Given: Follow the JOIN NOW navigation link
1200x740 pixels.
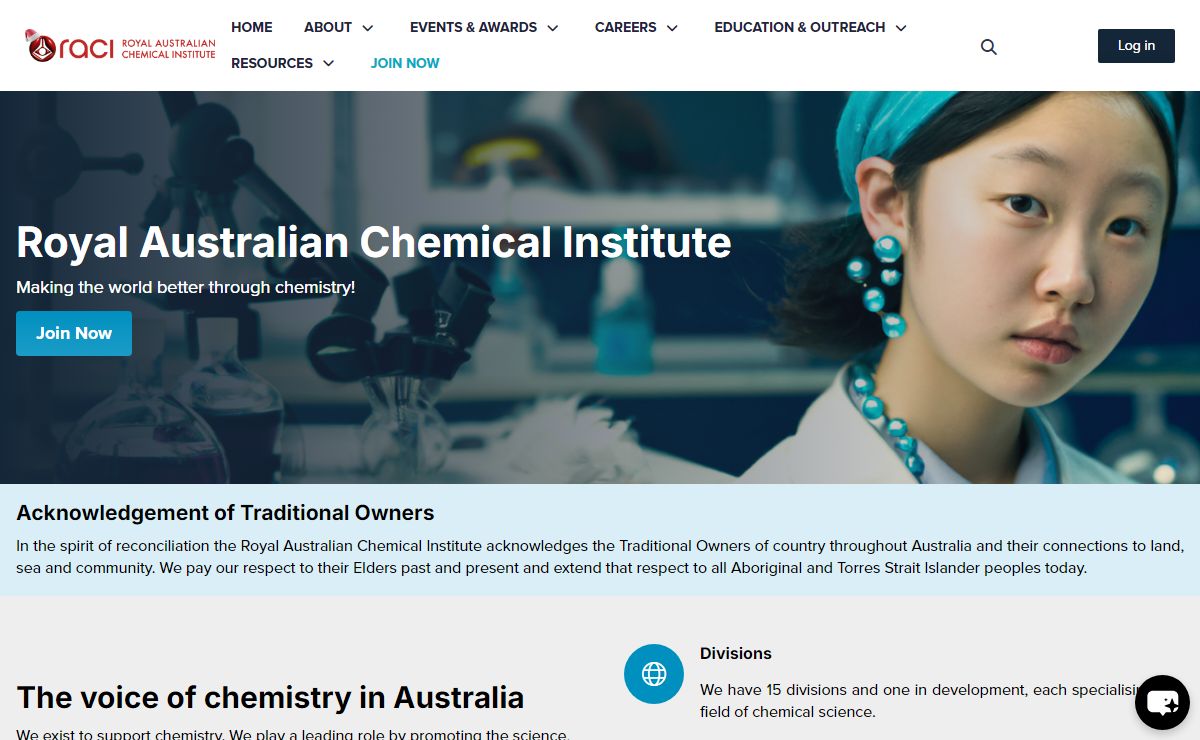Looking at the screenshot, I should click(405, 63).
